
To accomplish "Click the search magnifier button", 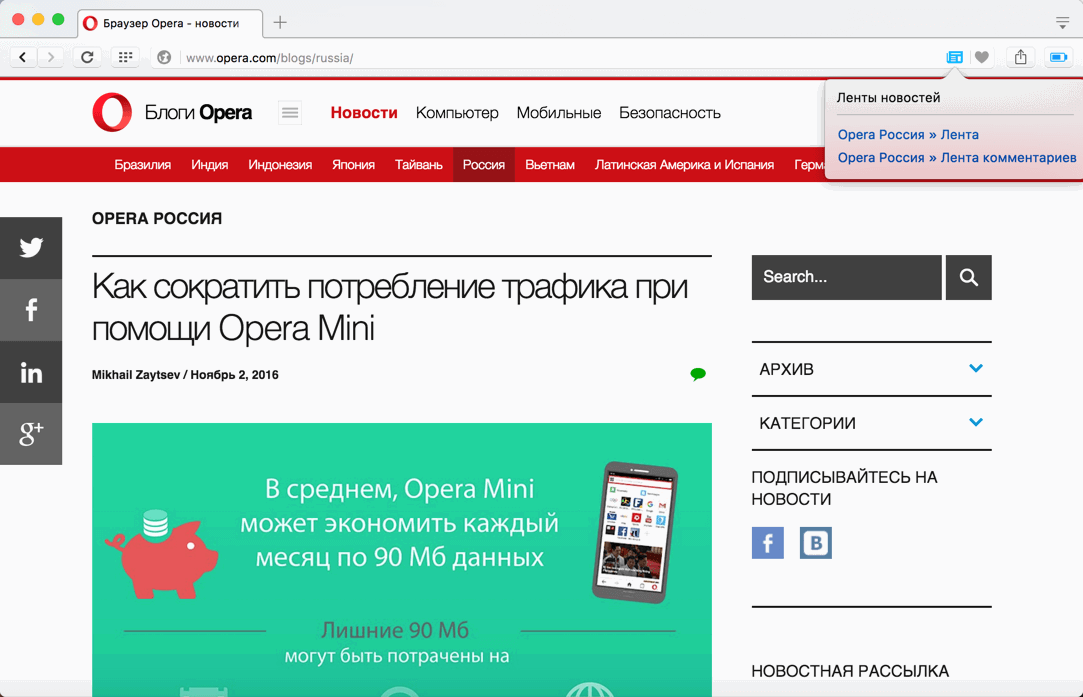I will coord(968,278).
